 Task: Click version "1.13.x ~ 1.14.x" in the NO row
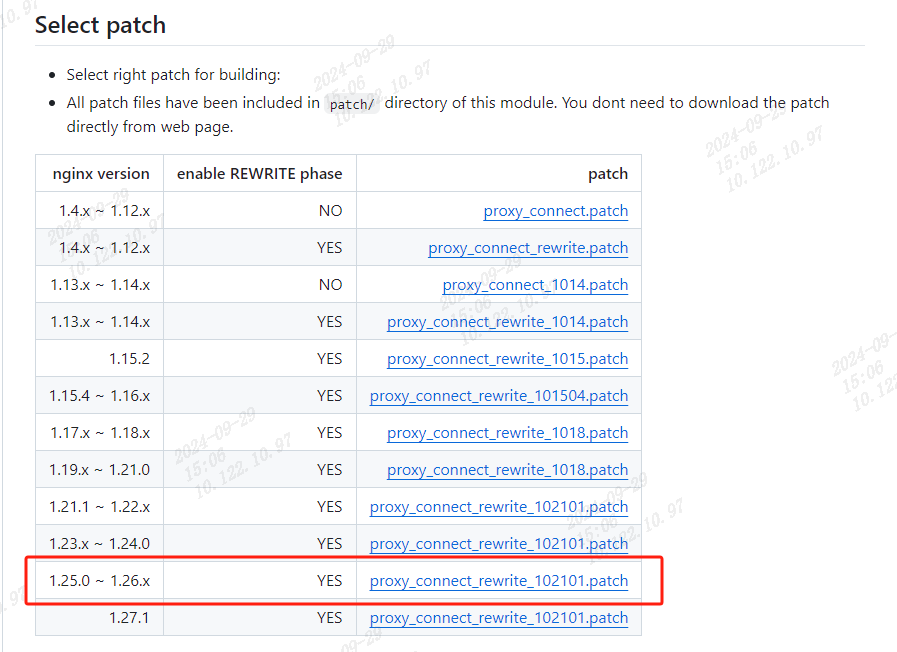tap(100, 285)
